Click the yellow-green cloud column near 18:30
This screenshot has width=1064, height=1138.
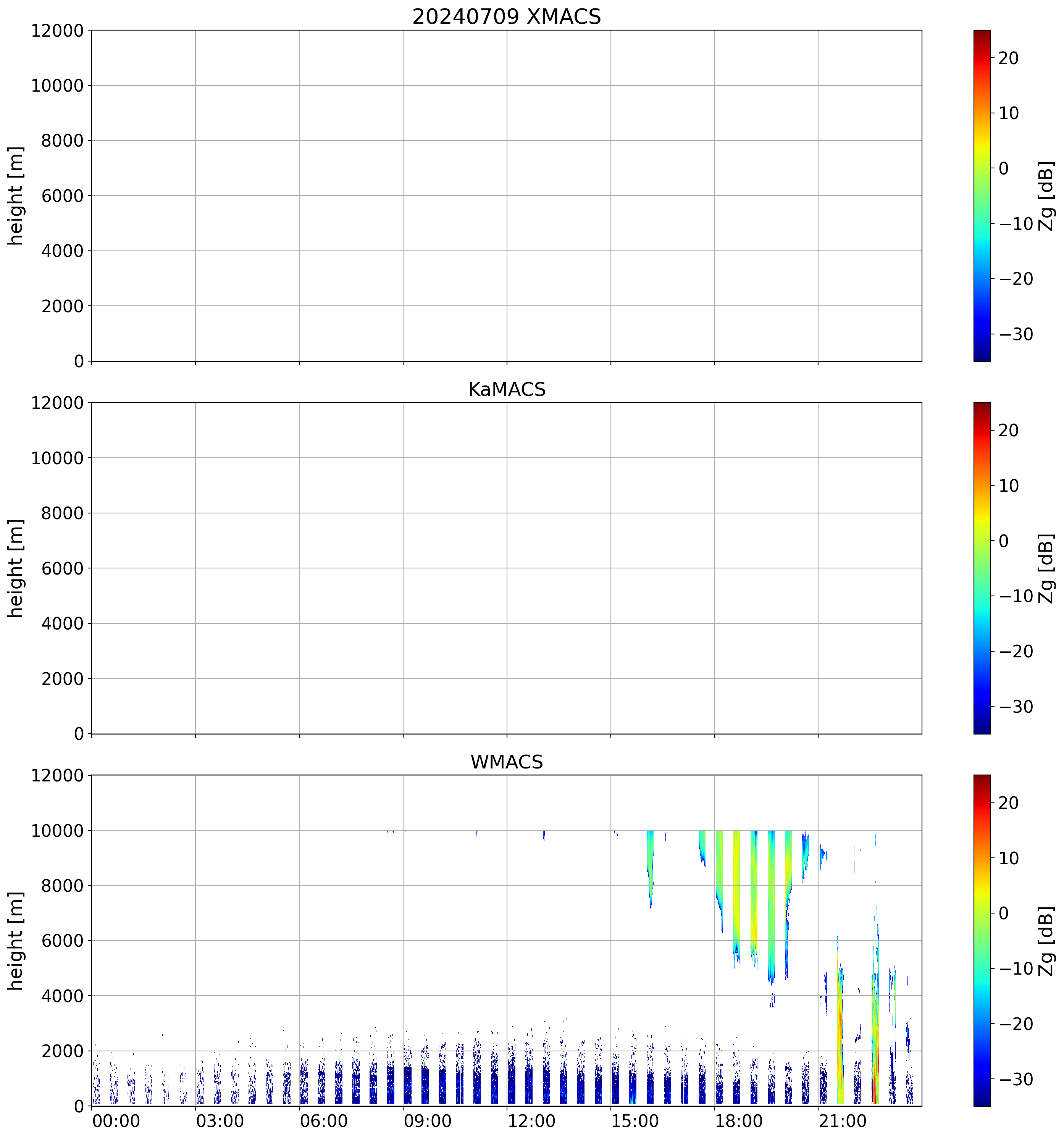coord(736,893)
